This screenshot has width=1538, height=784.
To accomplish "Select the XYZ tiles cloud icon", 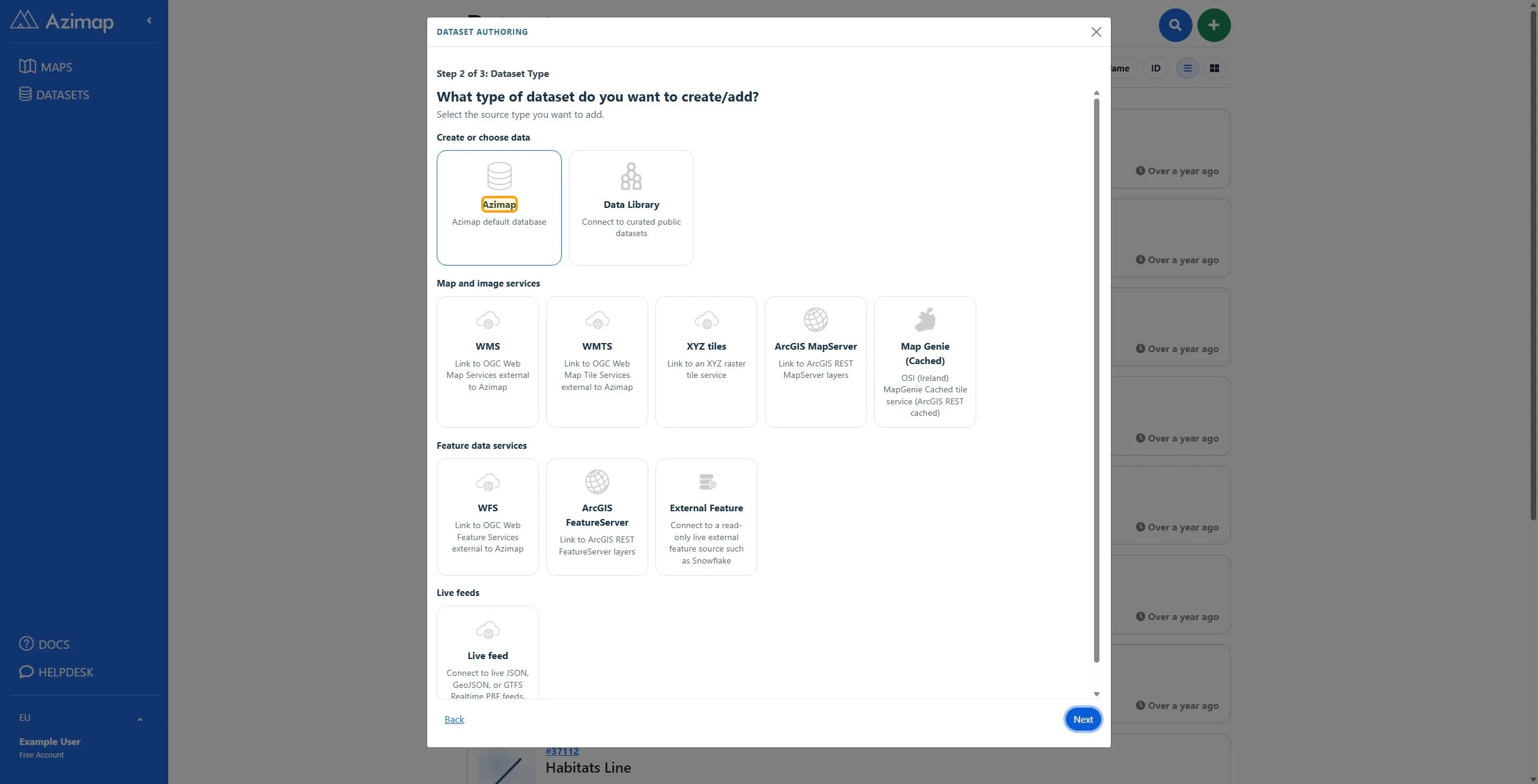I will pyautogui.click(x=707, y=320).
